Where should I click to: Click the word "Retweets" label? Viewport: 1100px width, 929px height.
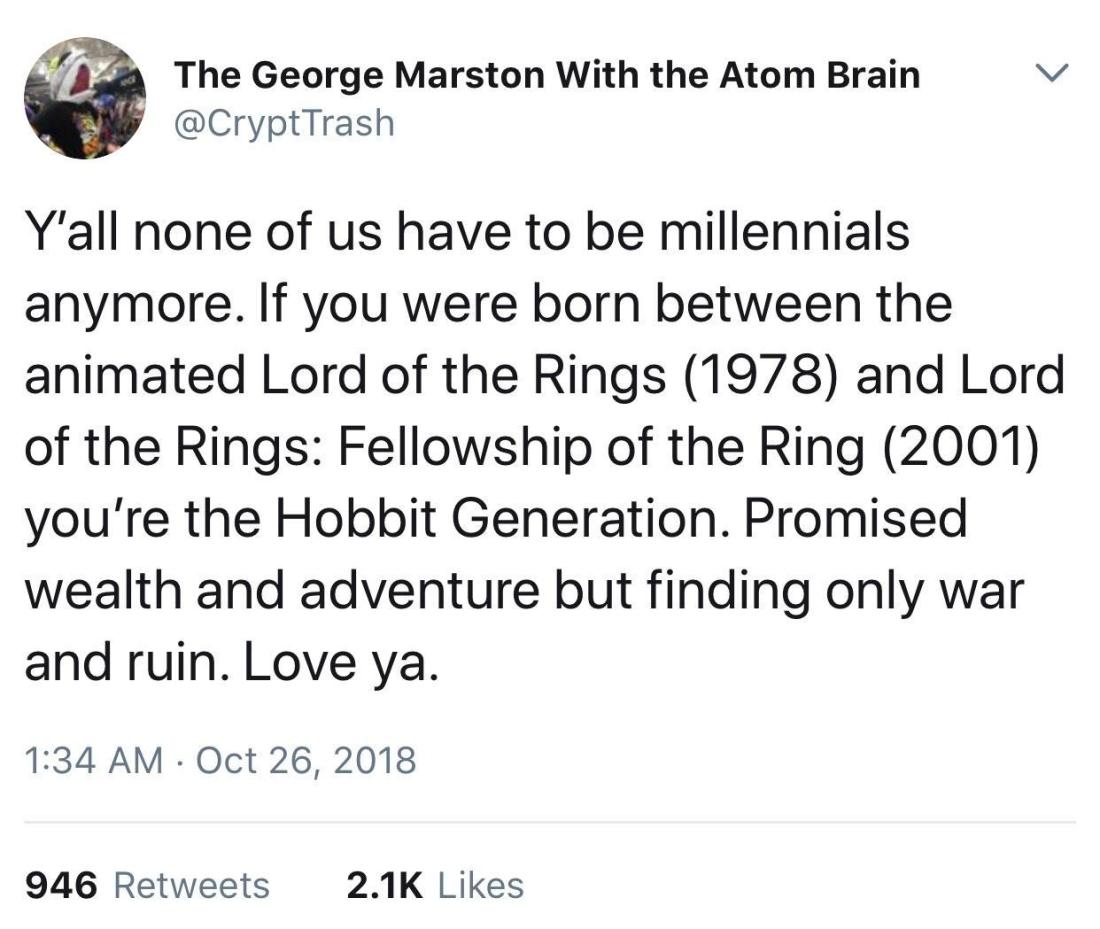[191, 885]
